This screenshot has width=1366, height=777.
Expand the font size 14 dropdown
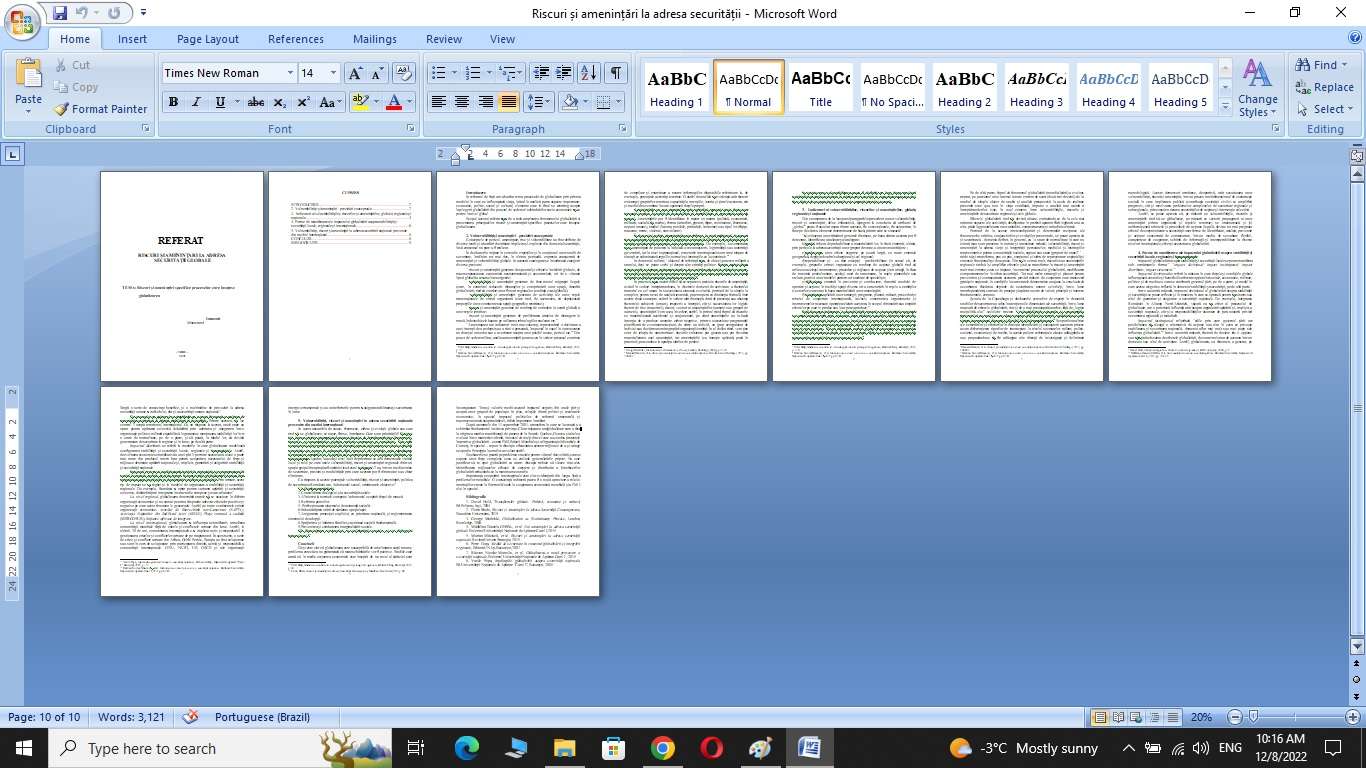coord(335,73)
